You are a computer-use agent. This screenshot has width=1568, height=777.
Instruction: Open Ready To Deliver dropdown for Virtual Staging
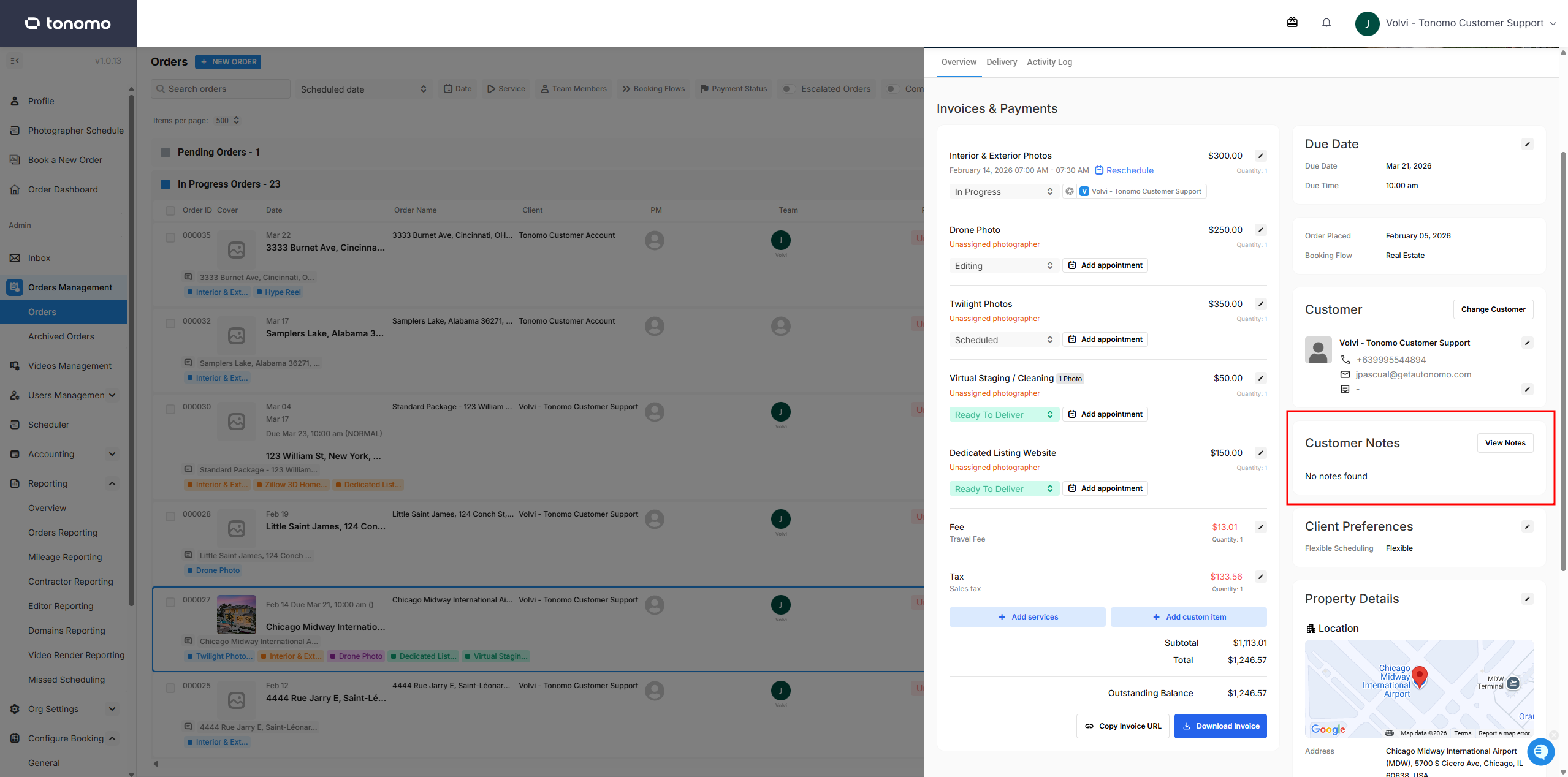pos(1003,414)
